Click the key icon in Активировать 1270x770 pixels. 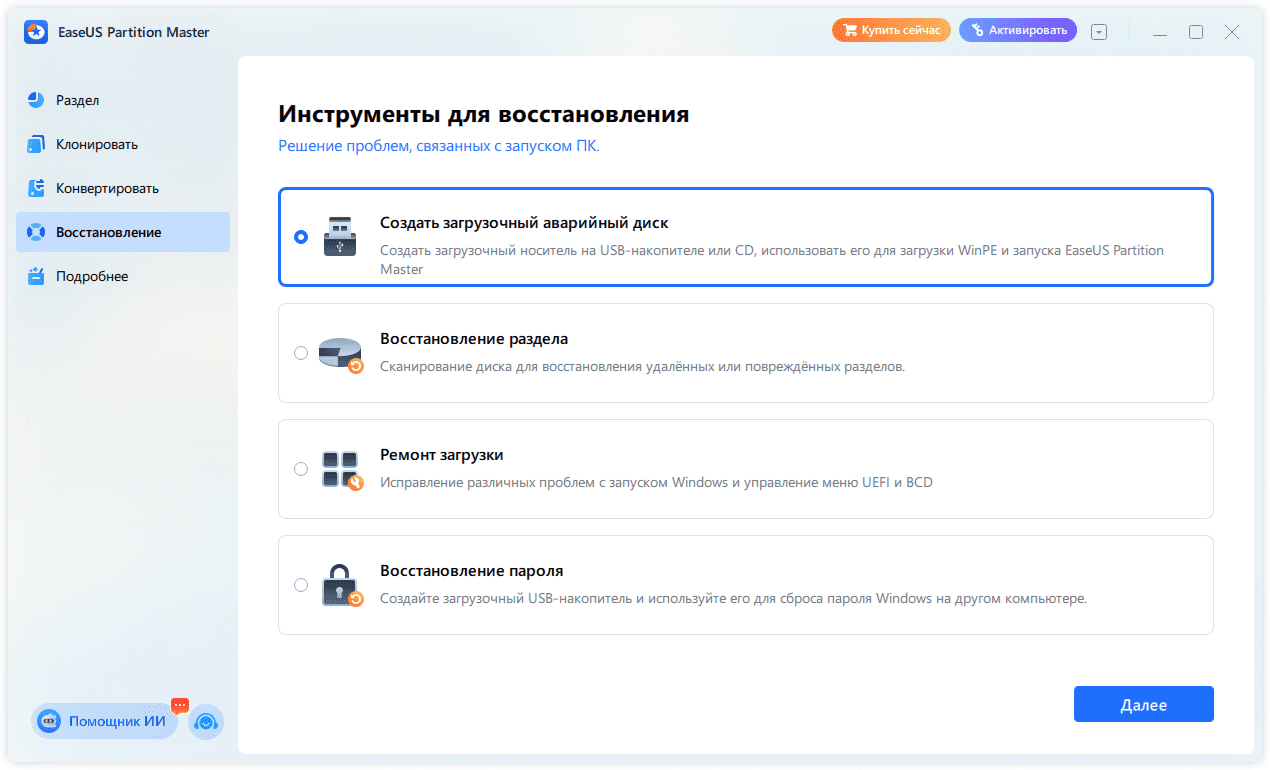coord(976,31)
